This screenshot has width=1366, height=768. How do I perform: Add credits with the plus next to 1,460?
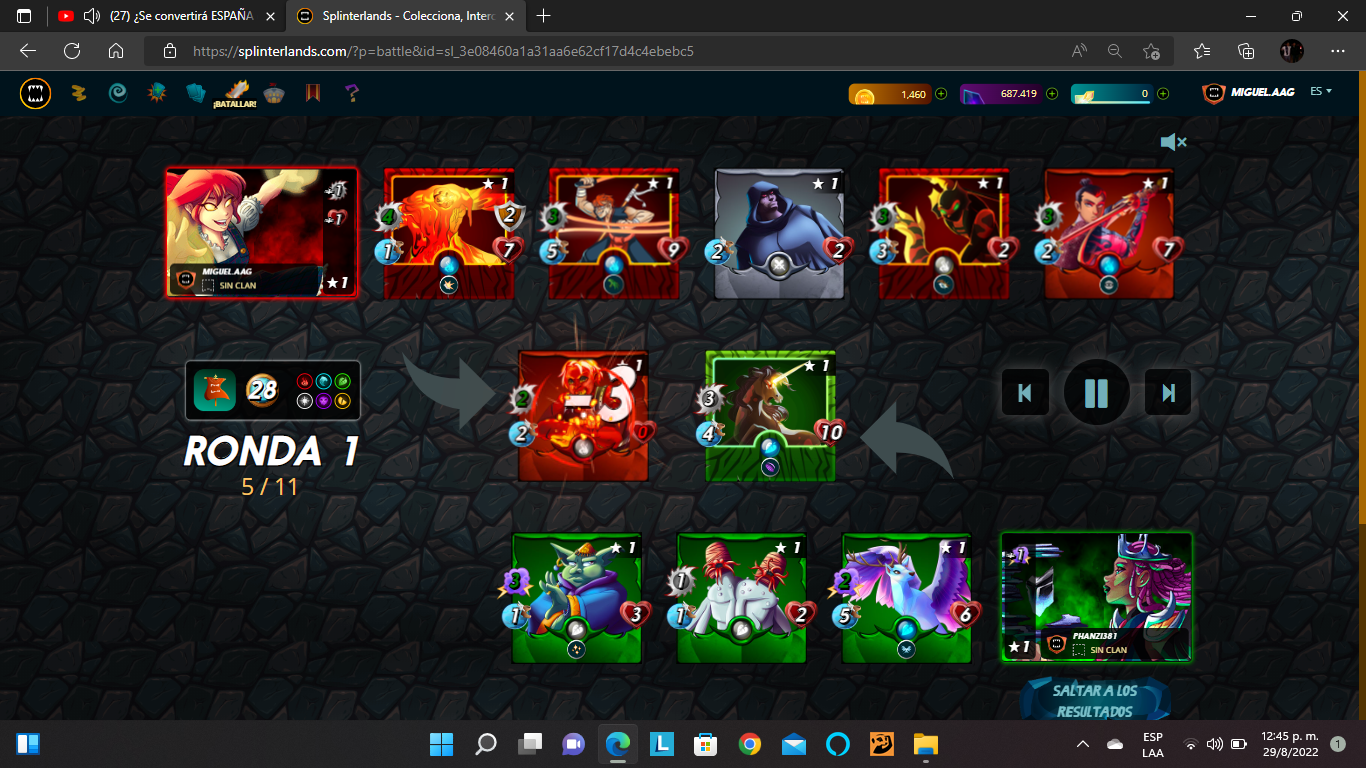point(941,94)
